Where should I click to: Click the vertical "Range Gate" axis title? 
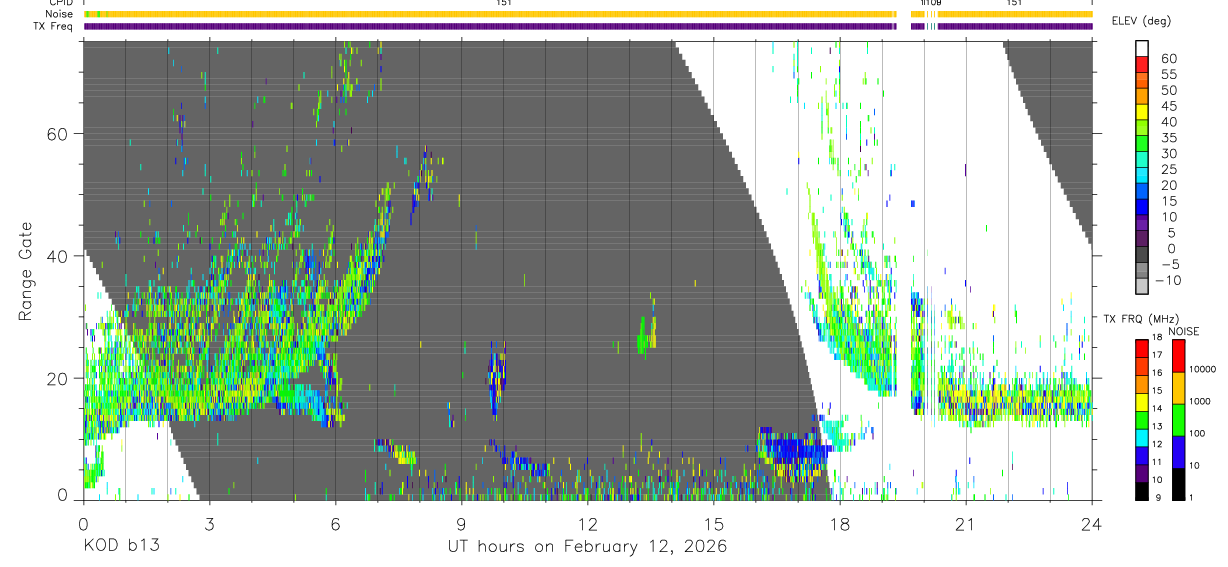25,271
